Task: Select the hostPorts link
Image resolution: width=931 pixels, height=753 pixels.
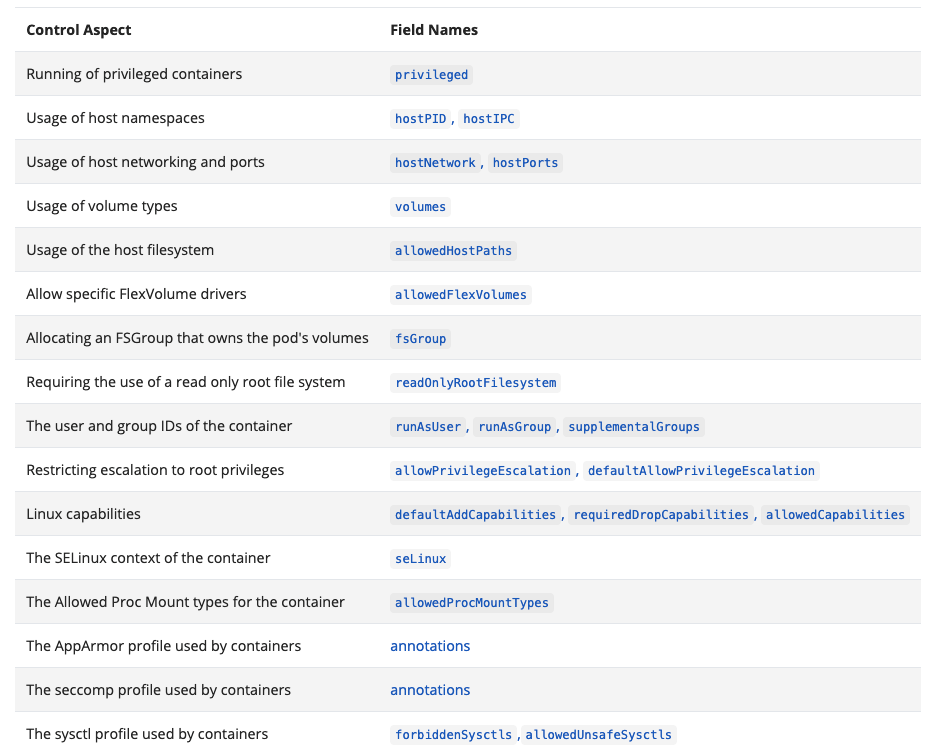Action: pos(525,163)
